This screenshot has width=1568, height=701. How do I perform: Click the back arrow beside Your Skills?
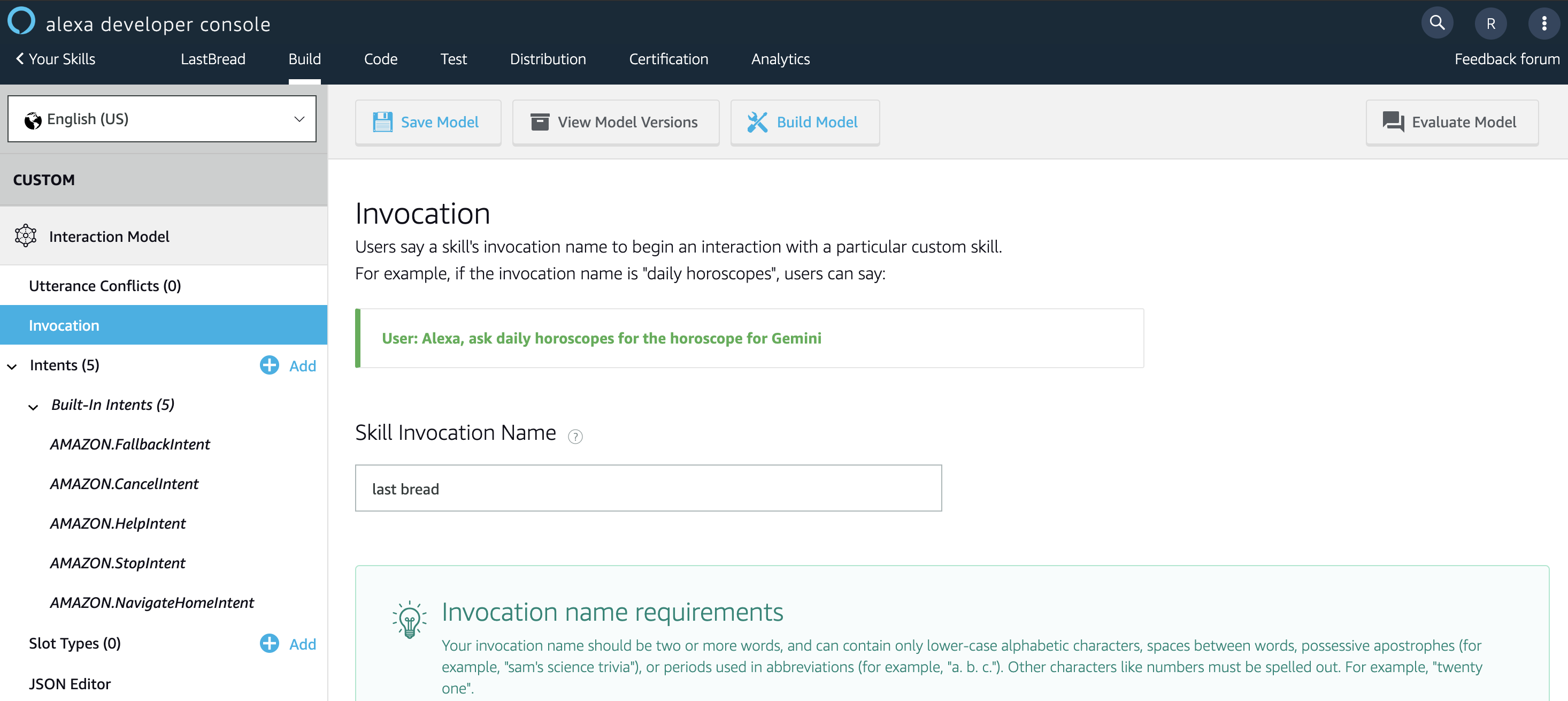[20, 58]
